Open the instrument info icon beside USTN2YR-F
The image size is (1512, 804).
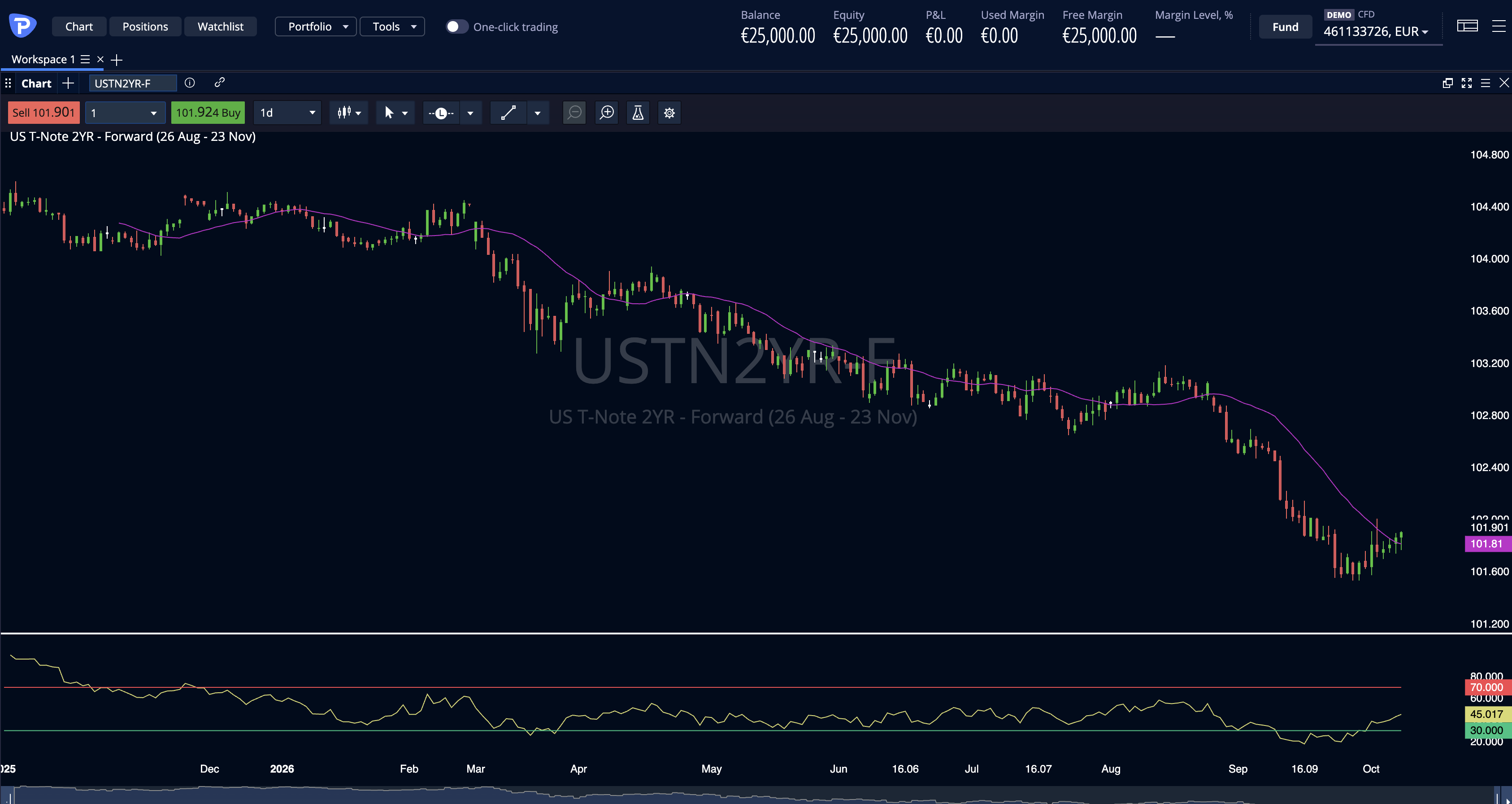(x=190, y=83)
